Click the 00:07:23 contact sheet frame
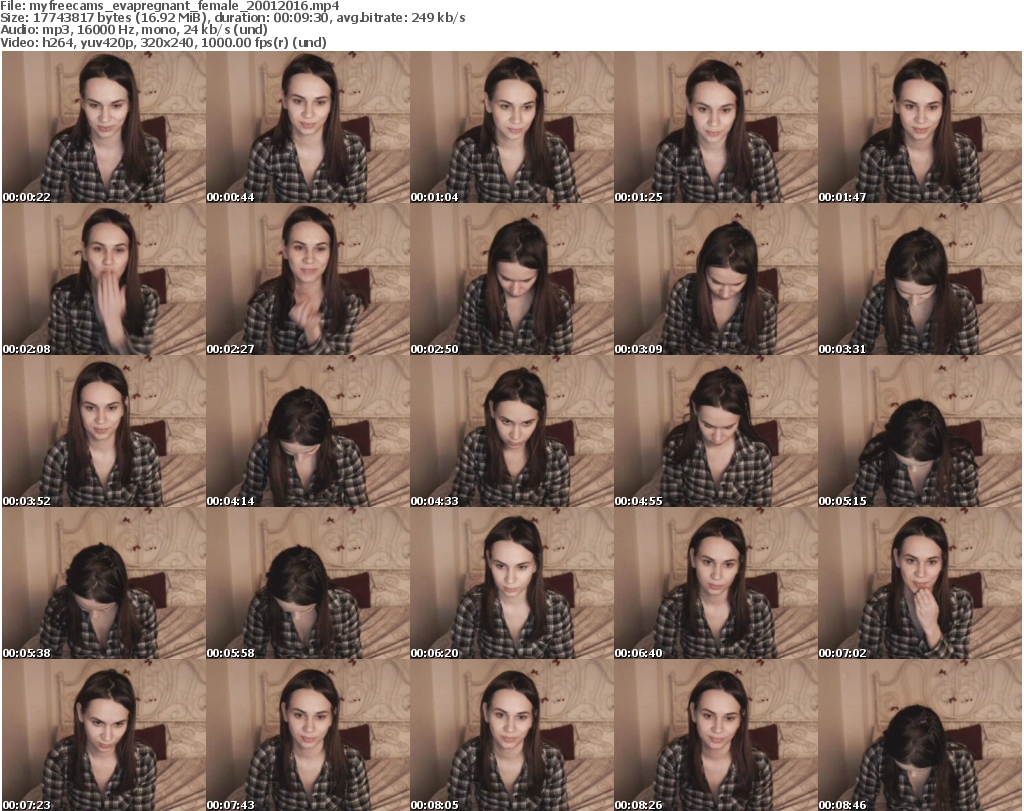Screen dimensions: 1024x811 tap(104, 735)
